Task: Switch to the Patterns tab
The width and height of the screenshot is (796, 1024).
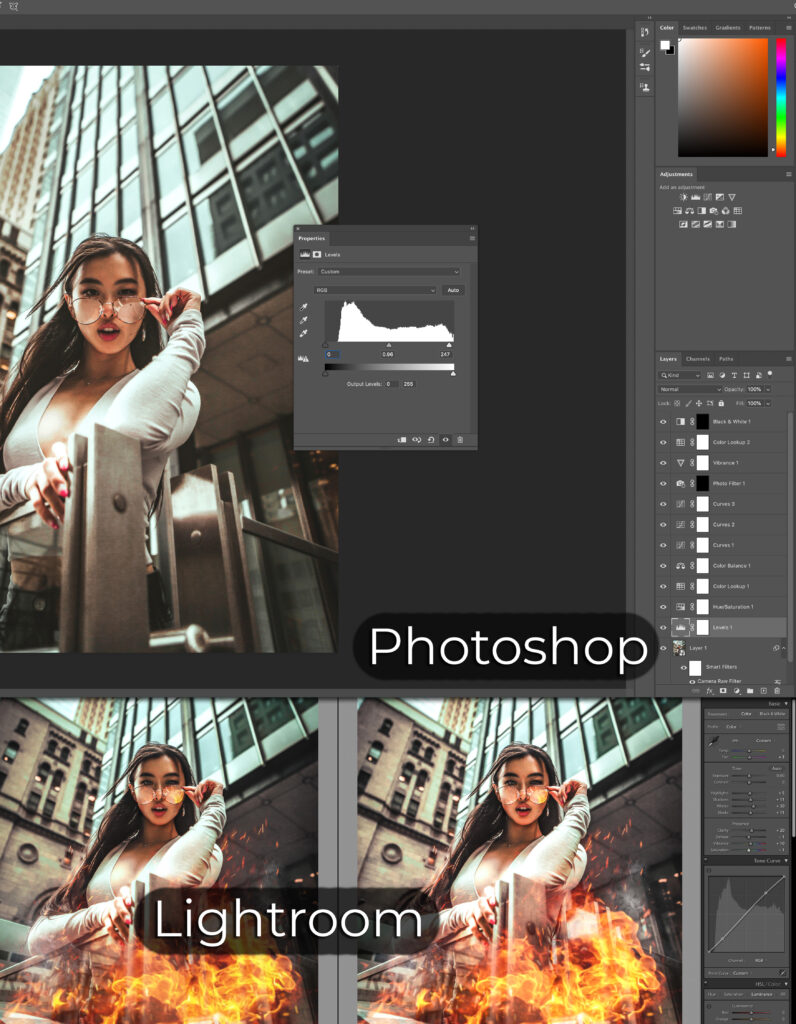Action: [x=759, y=28]
